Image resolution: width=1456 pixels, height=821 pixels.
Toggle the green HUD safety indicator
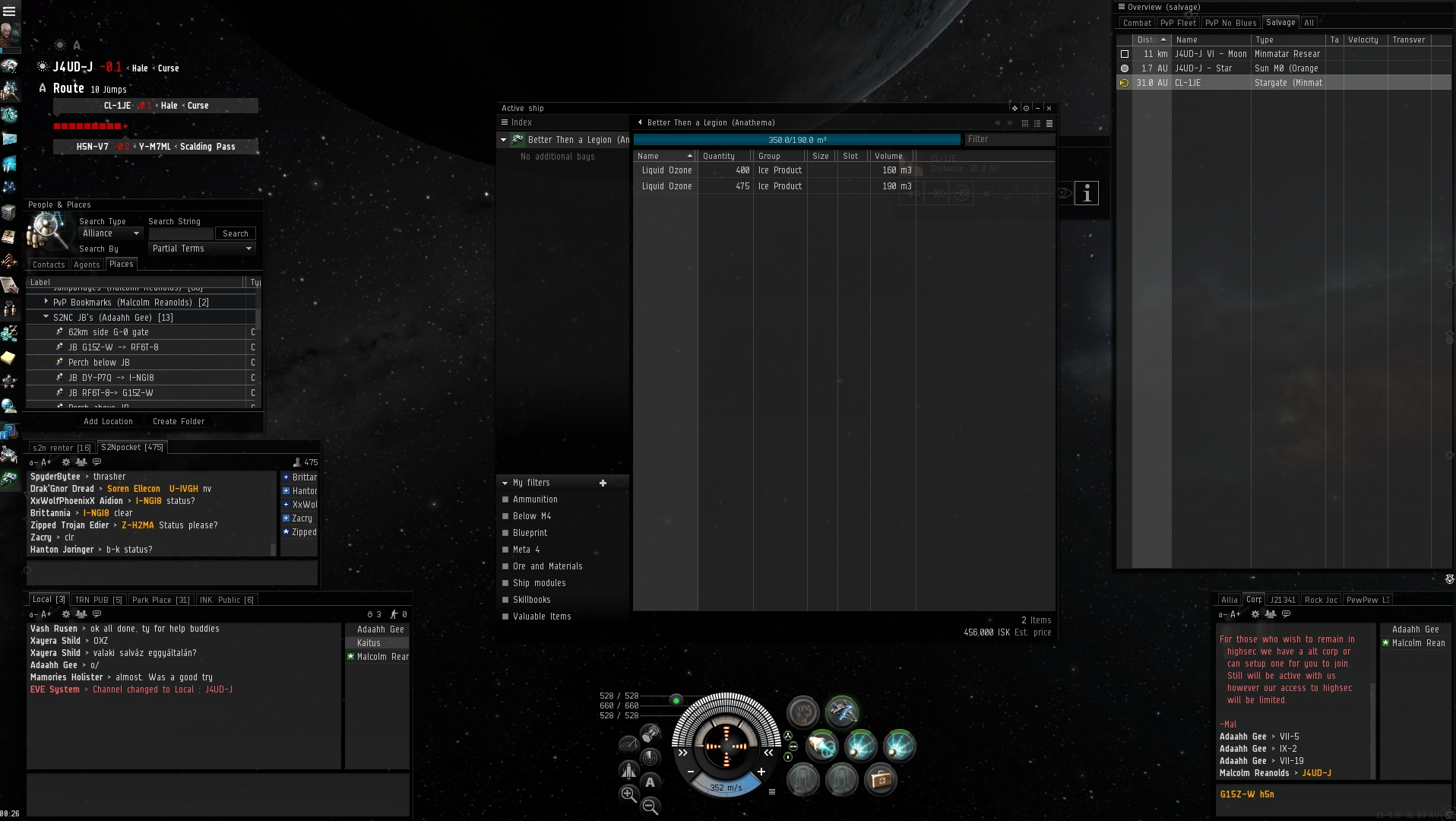676,700
